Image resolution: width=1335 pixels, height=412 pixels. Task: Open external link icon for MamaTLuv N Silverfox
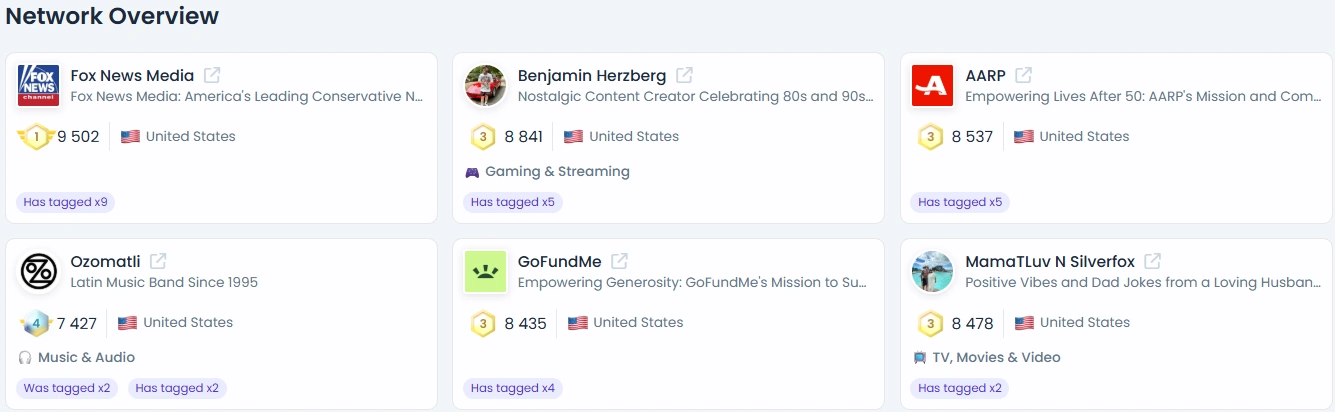coord(1153,261)
